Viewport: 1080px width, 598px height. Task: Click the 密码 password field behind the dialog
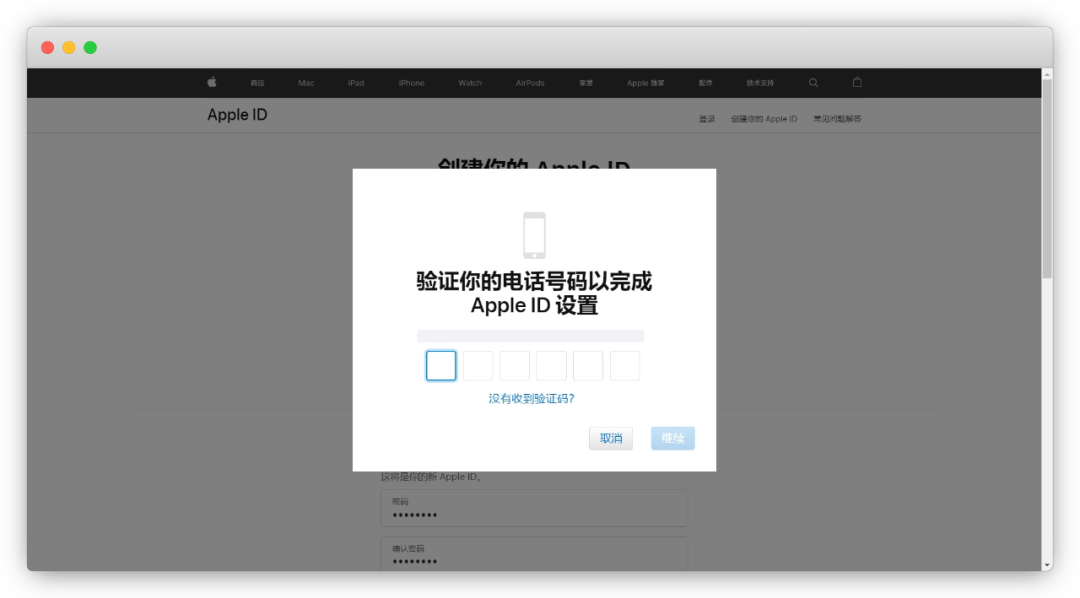pos(534,508)
